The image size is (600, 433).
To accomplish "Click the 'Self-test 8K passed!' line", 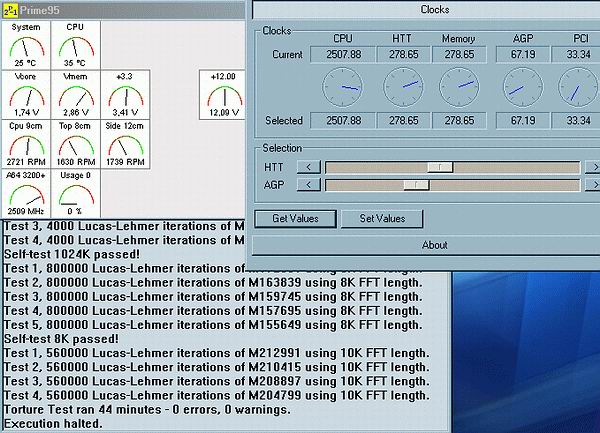I will (x=61, y=339).
